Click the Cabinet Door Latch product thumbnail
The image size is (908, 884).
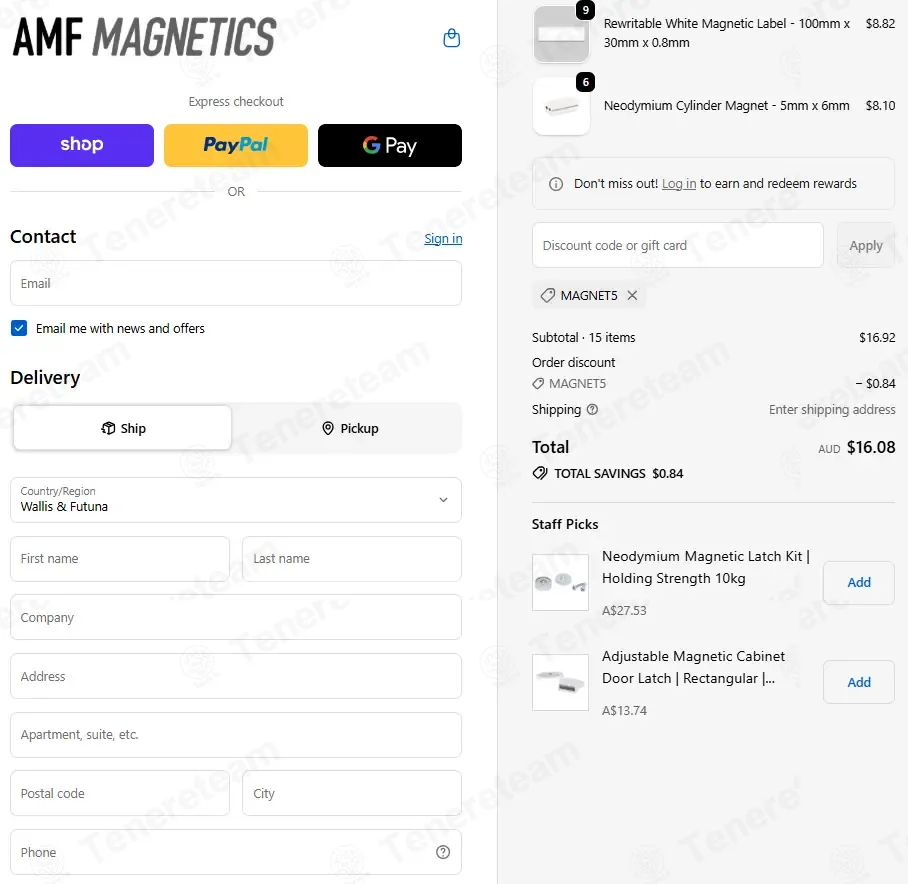tap(560, 682)
